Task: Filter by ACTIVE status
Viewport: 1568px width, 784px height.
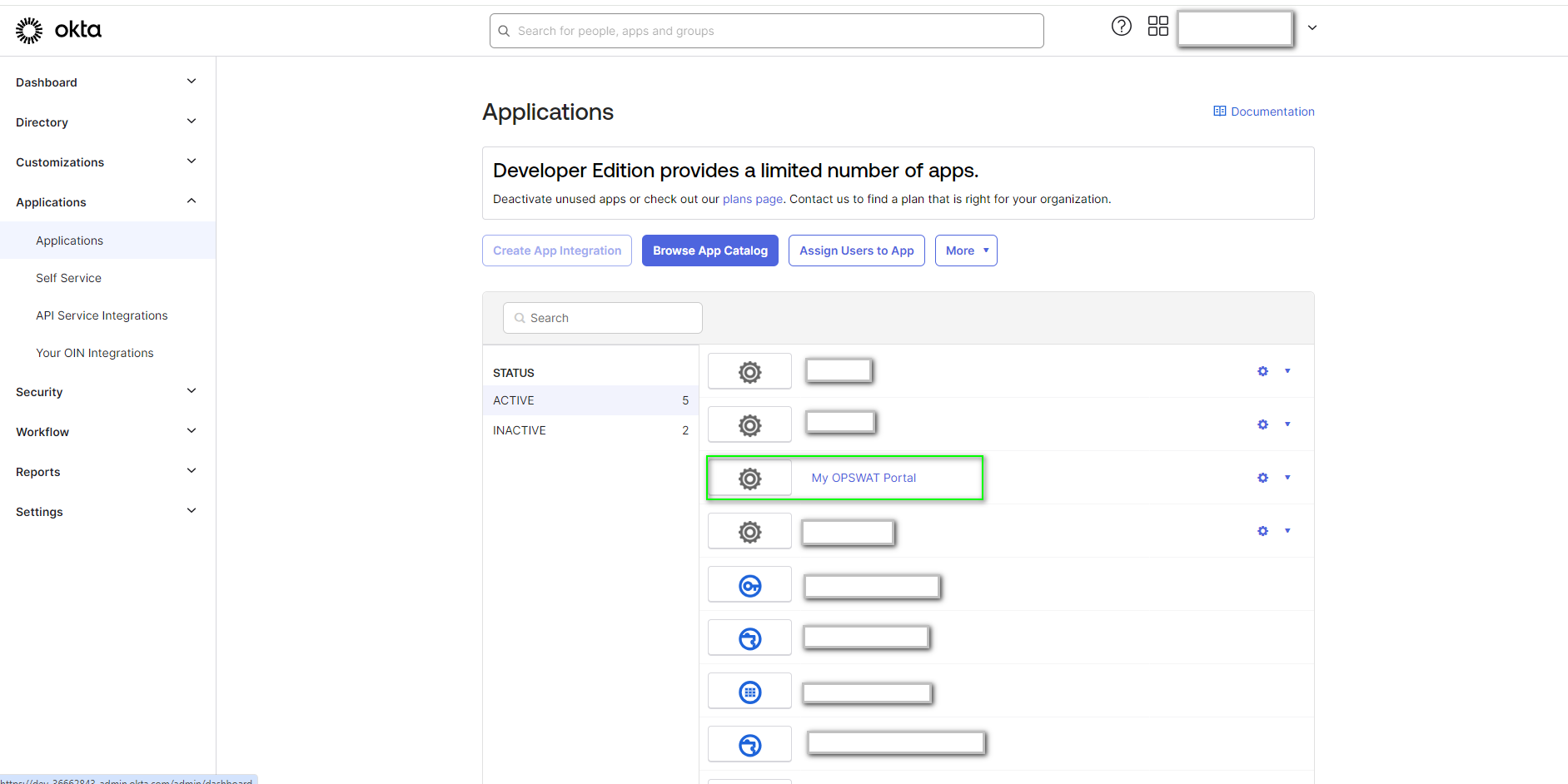Action: [x=590, y=400]
